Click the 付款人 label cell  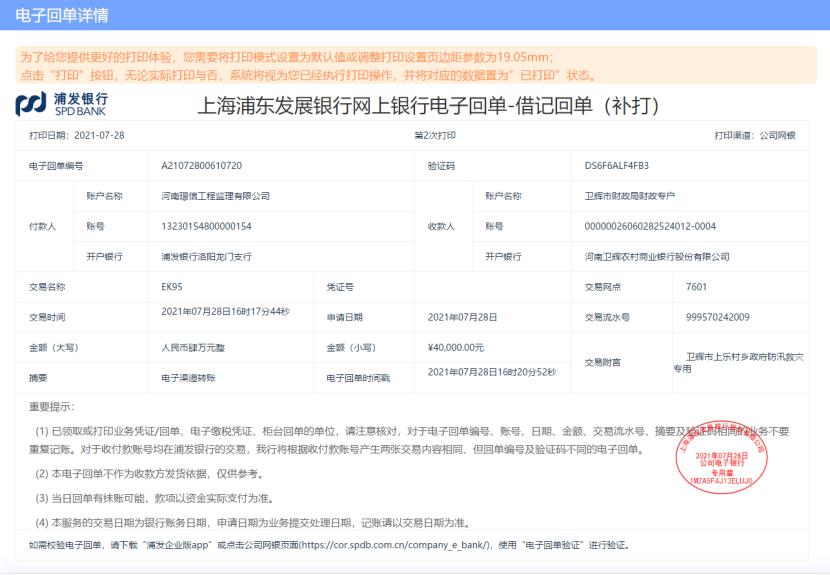(x=42, y=227)
